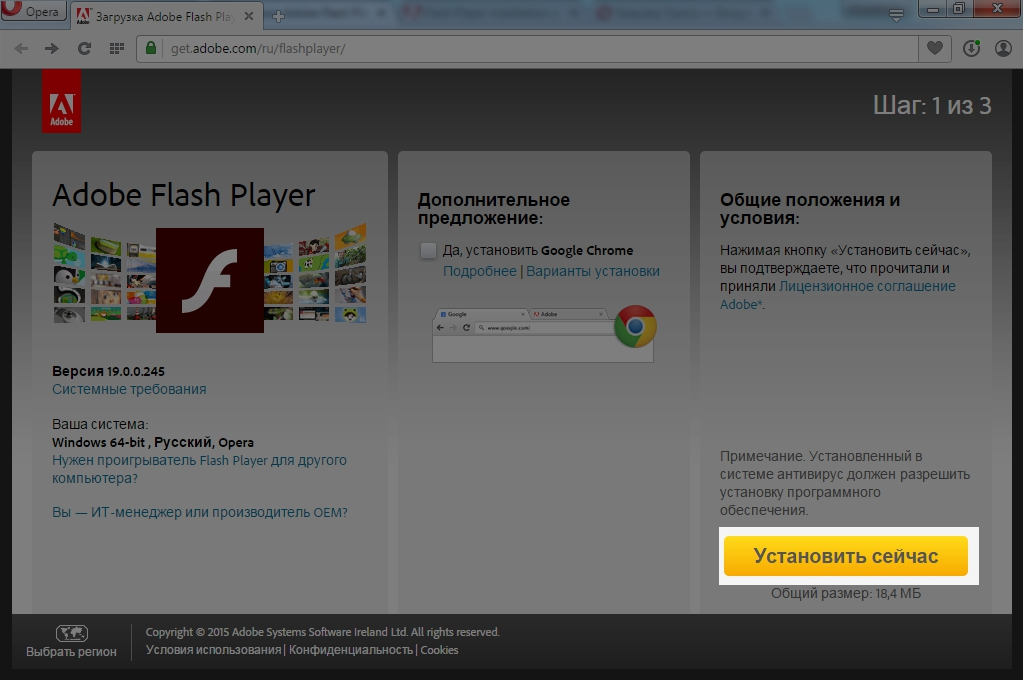The width and height of the screenshot is (1023, 680).
Task: Open the tab menu icon in title bar
Action: coord(896,16)
